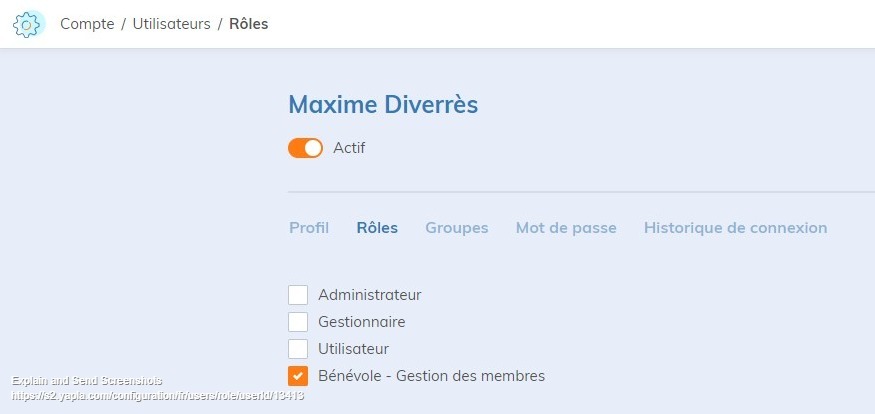
Task: Check the Gestionnaire role box
Action: (x=298, y=322)
